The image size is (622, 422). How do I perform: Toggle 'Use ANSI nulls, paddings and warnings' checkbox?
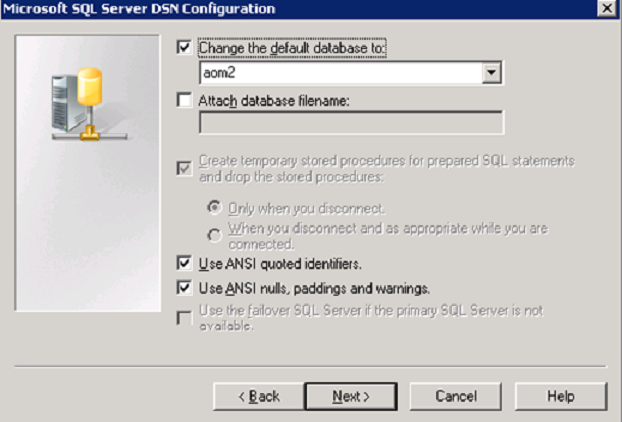coord(184,288)
